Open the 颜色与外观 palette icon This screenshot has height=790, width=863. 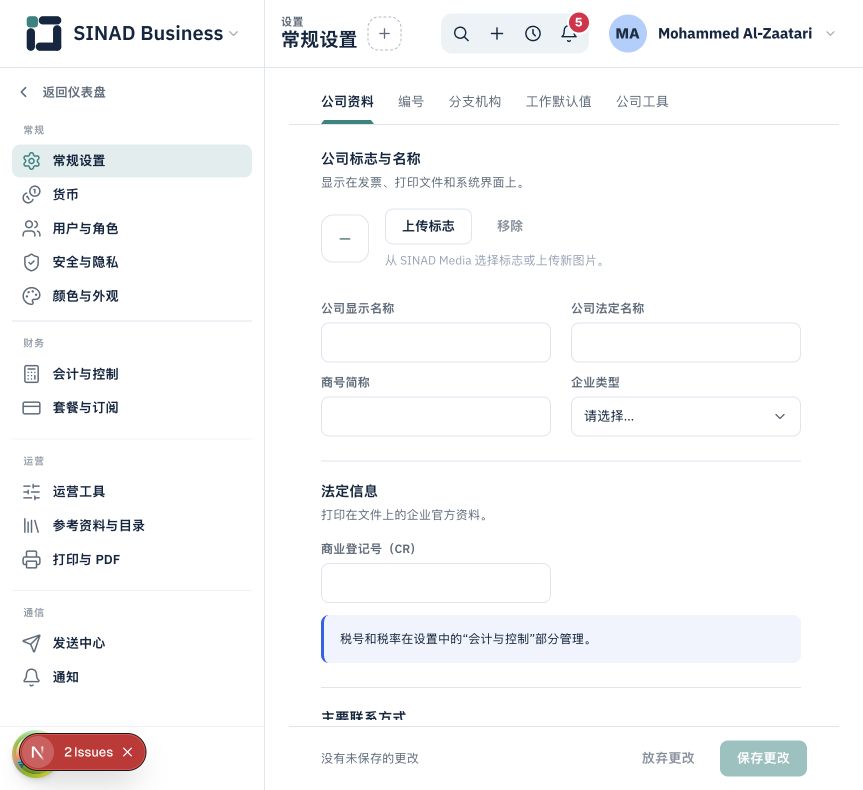tap(31, 296)
